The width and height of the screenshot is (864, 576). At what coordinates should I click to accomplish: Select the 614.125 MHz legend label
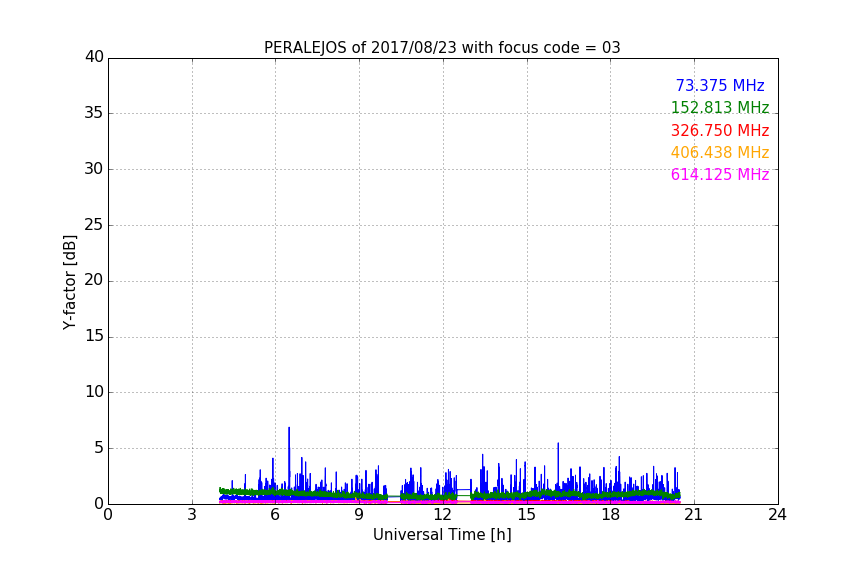pos(720,175)
